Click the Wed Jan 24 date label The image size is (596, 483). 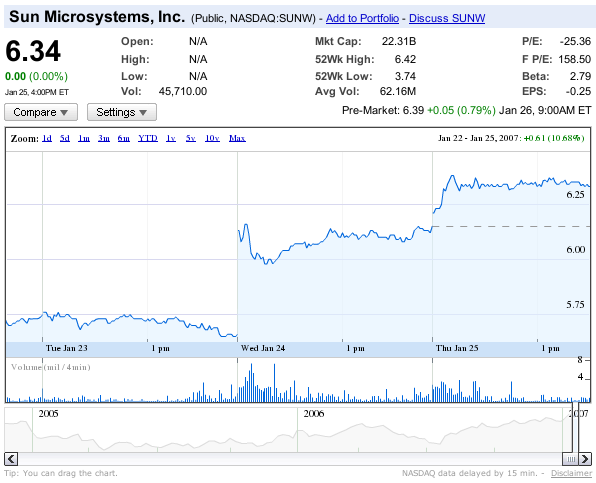(263, 348)
